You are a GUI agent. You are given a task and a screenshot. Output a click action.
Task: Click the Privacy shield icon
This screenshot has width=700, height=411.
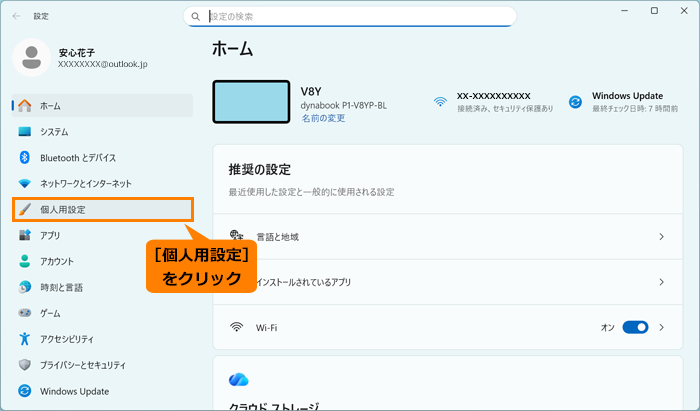[25, 365]
